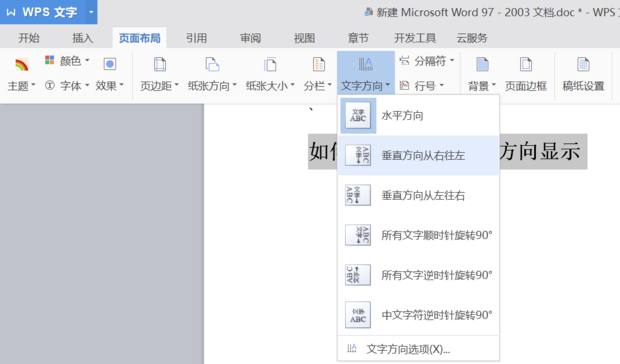
Task: Select the 页面布局 tab
Action: [140, 38]
